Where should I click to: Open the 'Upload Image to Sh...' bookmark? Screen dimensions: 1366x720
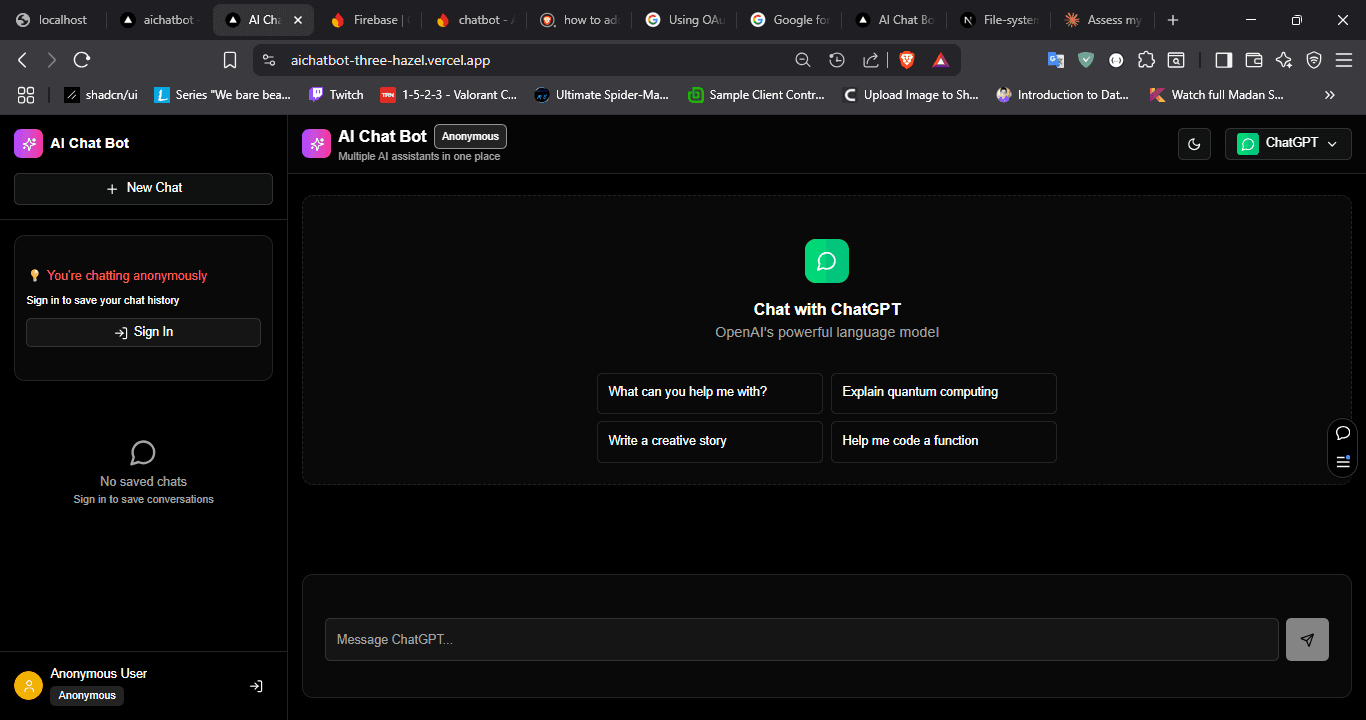click(x=911, y=95)
